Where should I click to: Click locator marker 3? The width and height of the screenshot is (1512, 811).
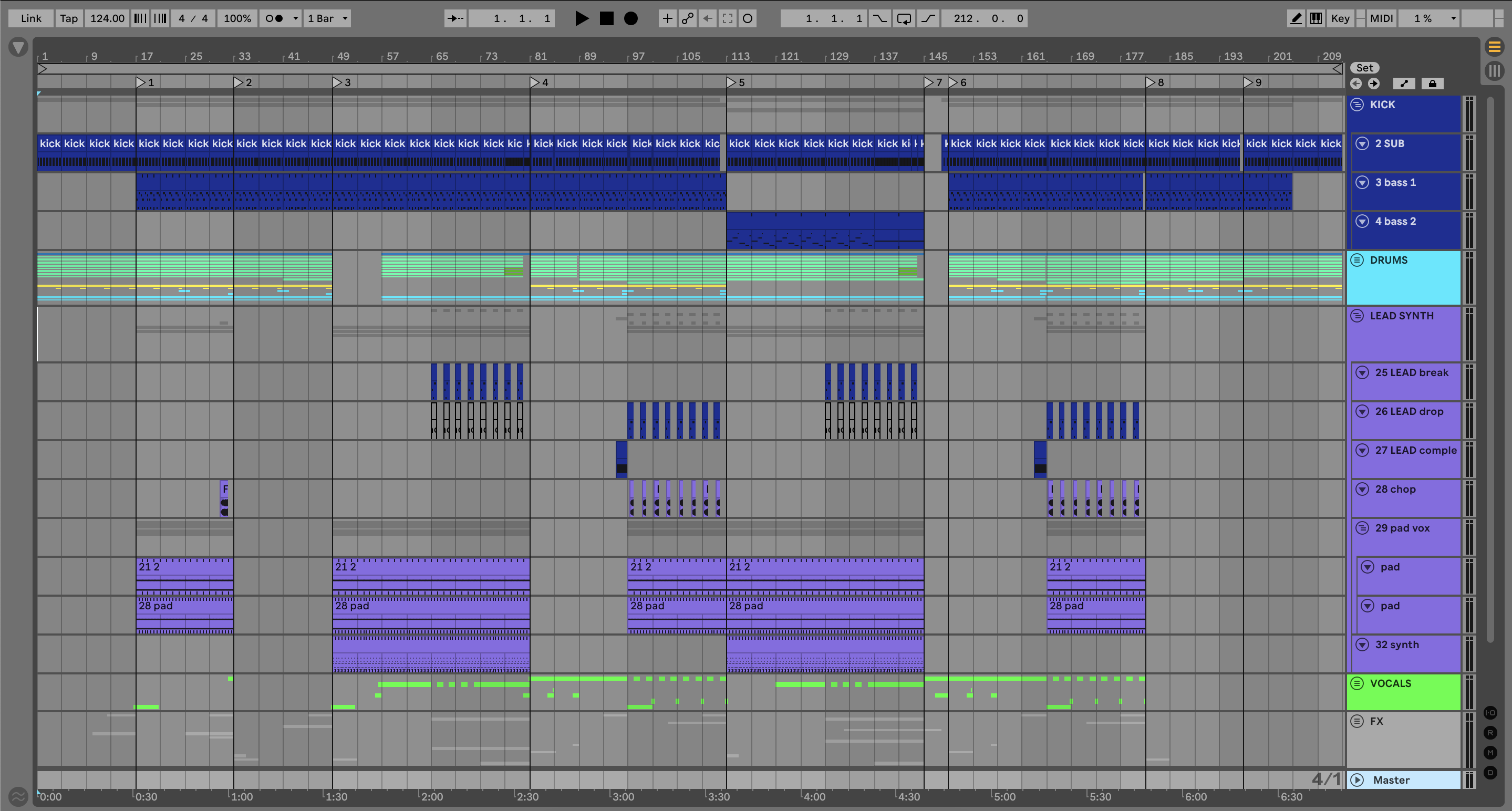click(x=337, y=83)
